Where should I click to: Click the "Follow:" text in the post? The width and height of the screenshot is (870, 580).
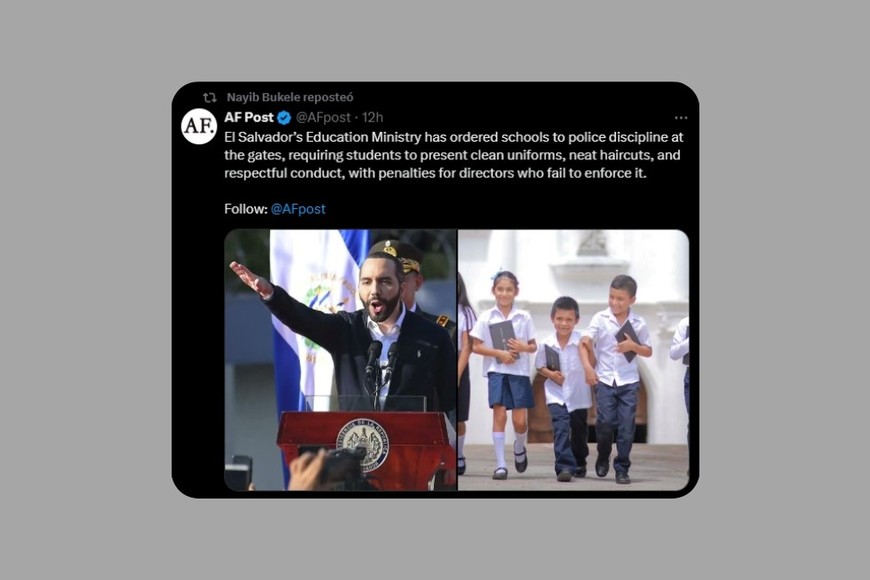click(x=246, y=209)
